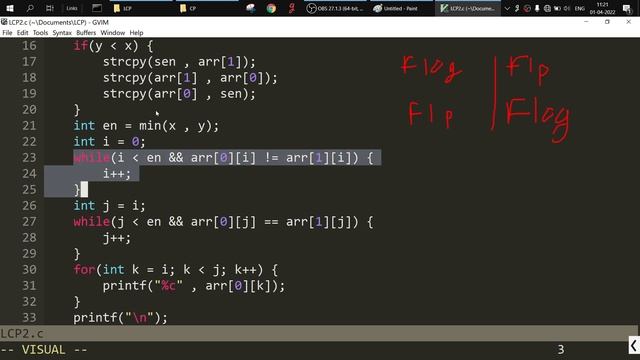Viewport: 640px width, 360px height.
Task: Switch to the LCP folder window
Action: (141, 8)
